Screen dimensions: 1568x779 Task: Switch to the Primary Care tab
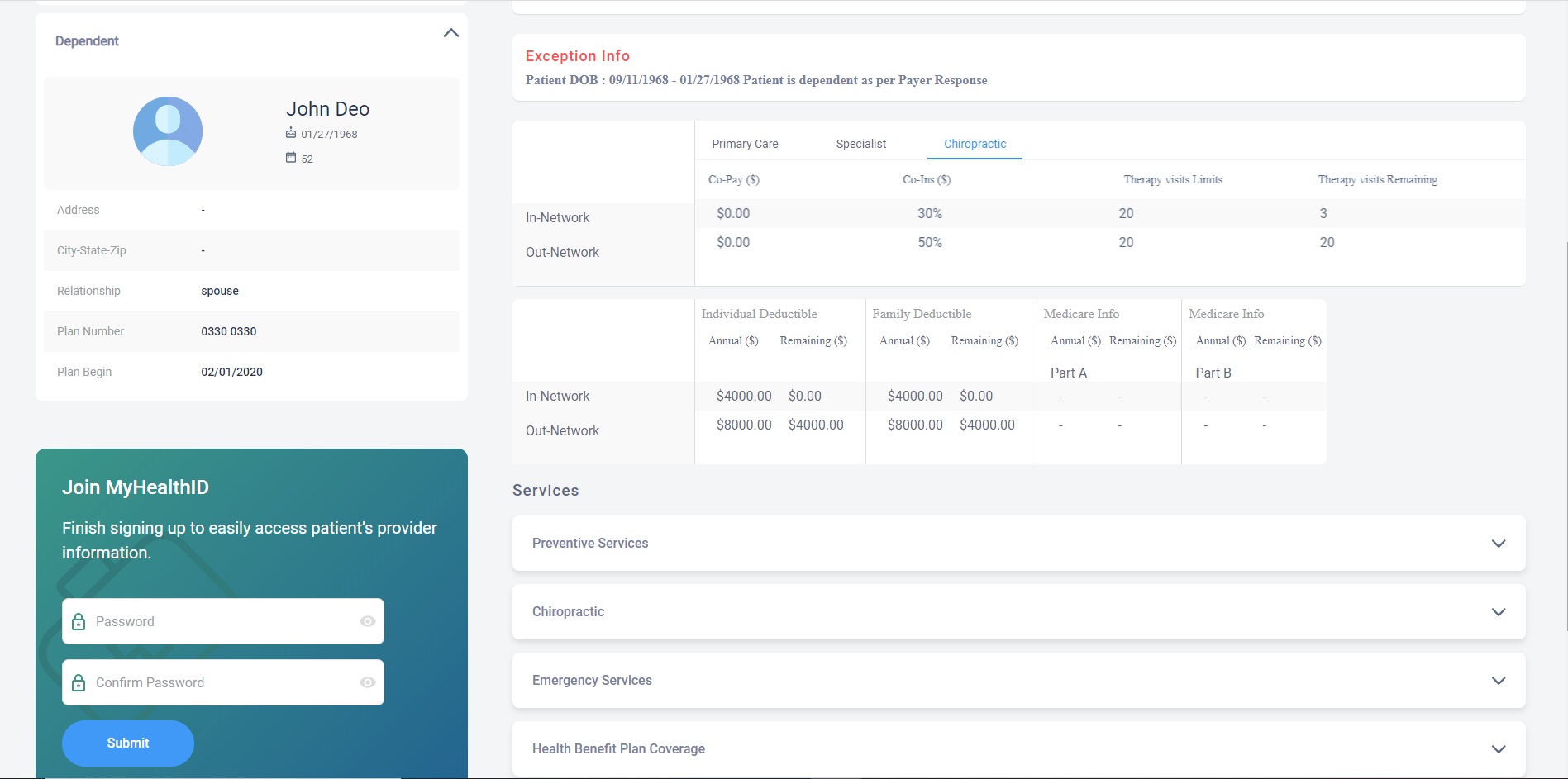pos(745,144)
